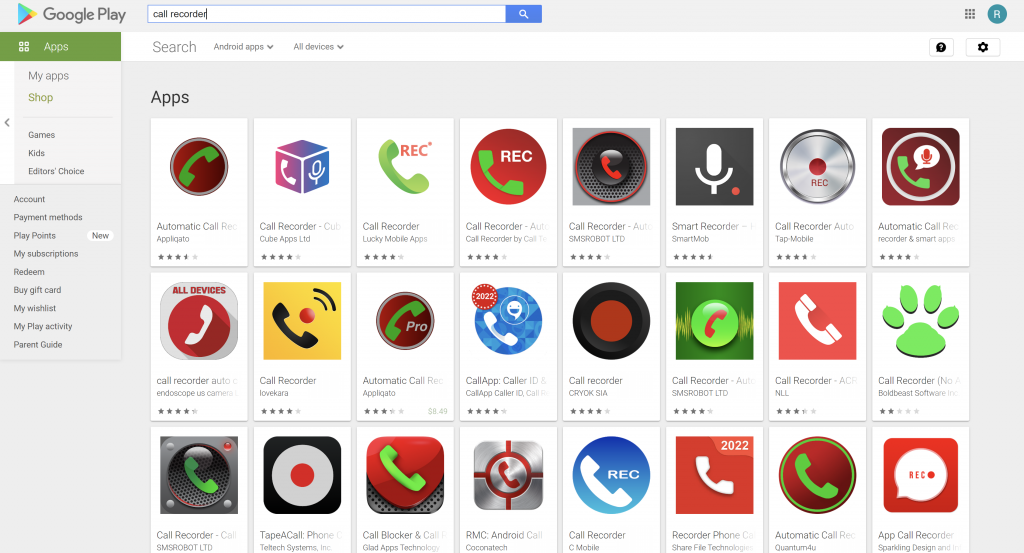This screenshot has height=553, width=1024.
Task: Expand the Android apps filter dropdown
Action: click(x=243, y=47)
